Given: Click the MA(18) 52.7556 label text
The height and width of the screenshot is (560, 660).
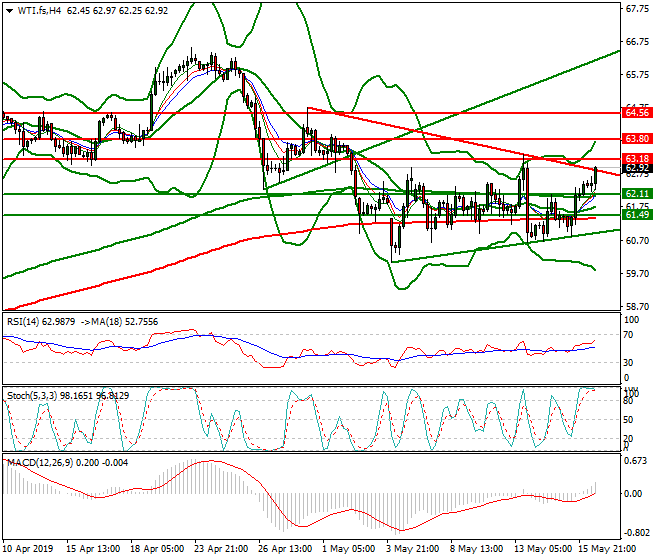Looking at the screenshot, I should 125,322.
